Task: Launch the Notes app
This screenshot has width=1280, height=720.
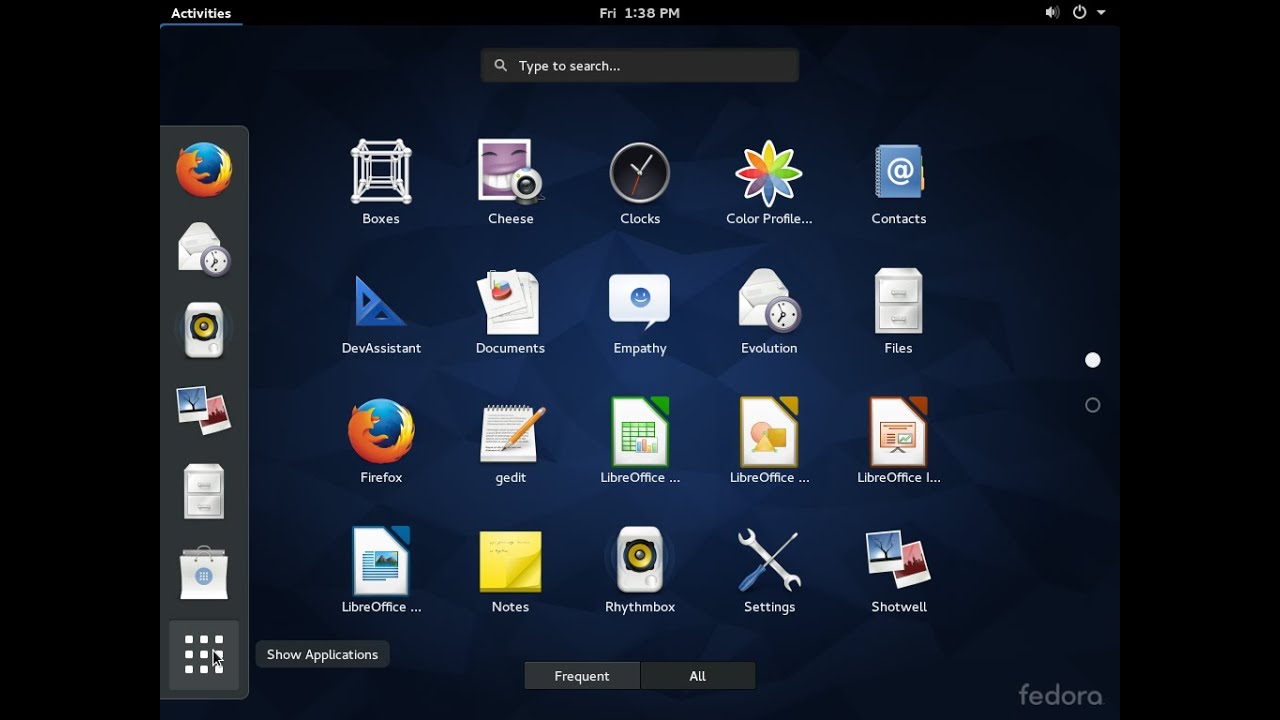Action: click(x=510, y=569)
